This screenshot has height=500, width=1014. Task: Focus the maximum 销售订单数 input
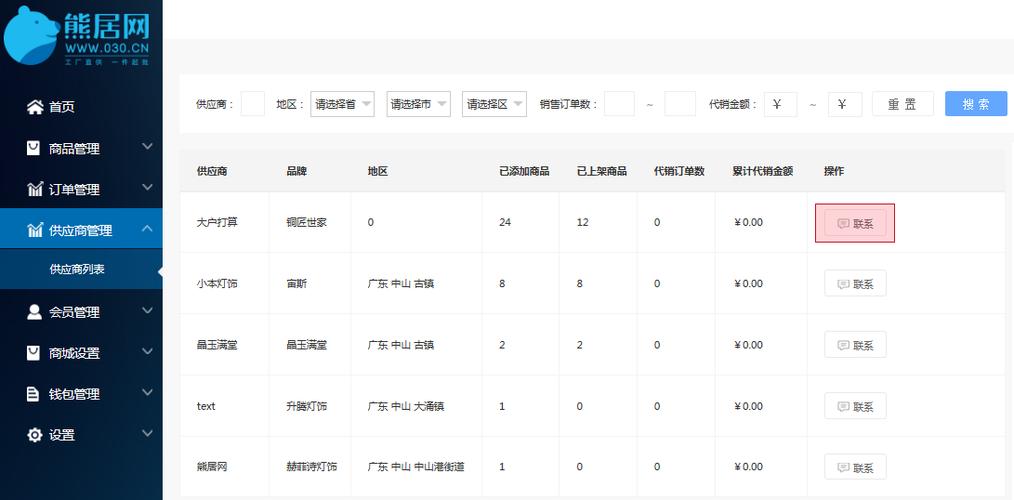click(x=680, y=104)
